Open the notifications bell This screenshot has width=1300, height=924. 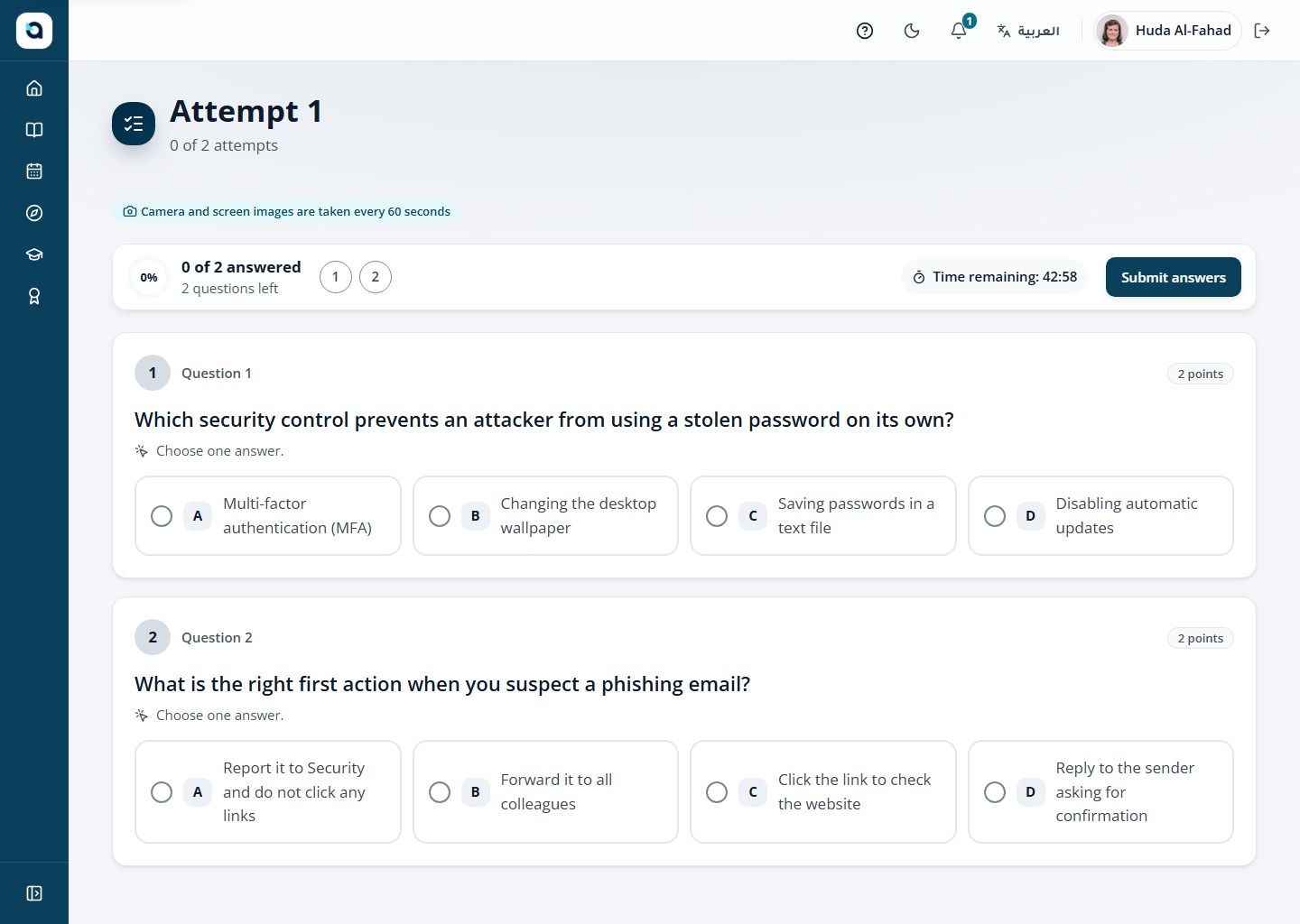coord(959,31)
